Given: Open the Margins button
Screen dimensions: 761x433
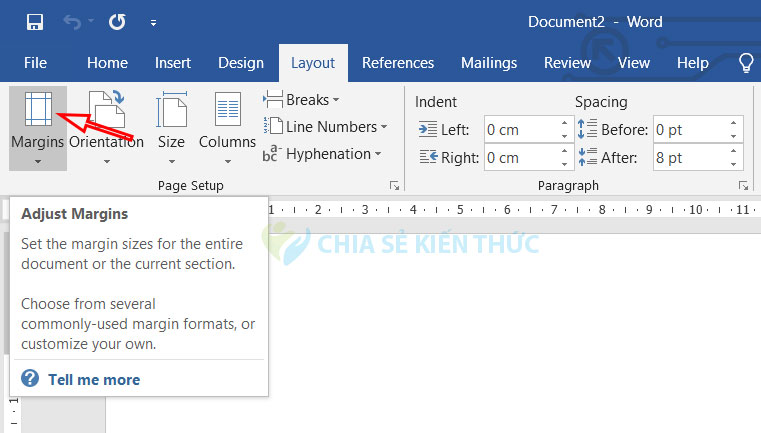Looking at the screenshot, I should coord(37,127).
